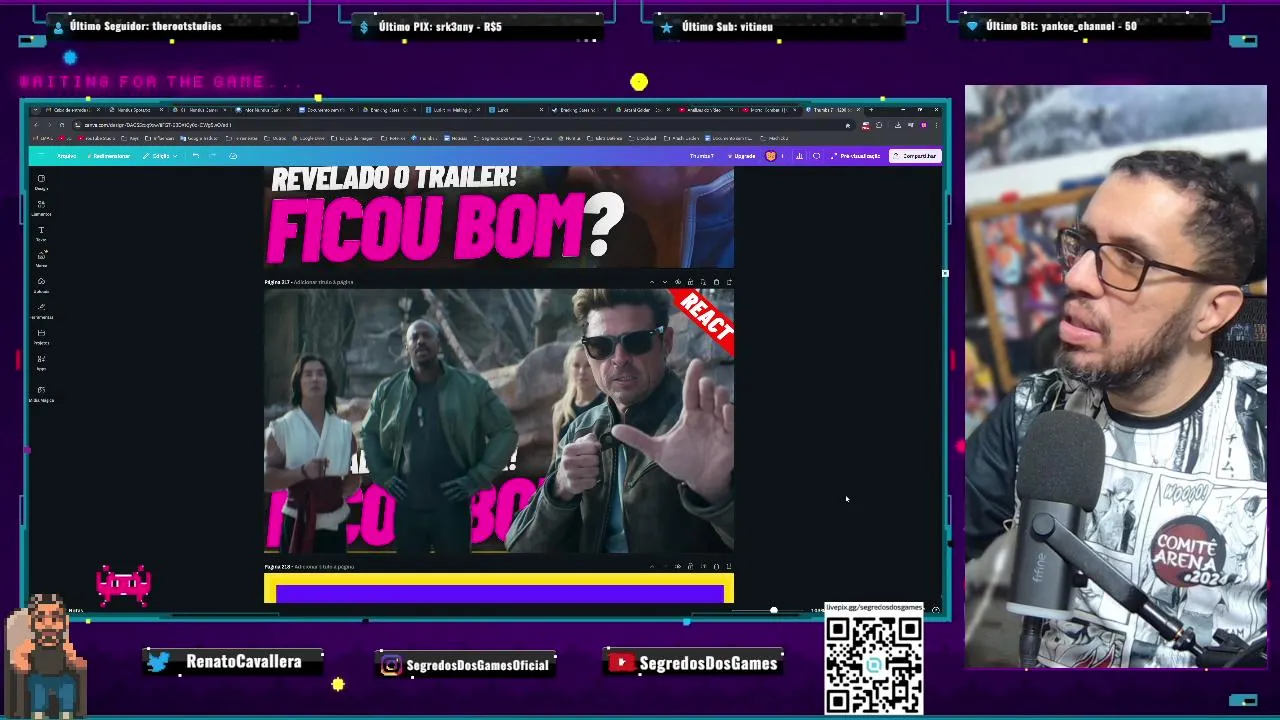
Task: Open the analytics chart icon in Canva header
Action: [x=799, y=156]
